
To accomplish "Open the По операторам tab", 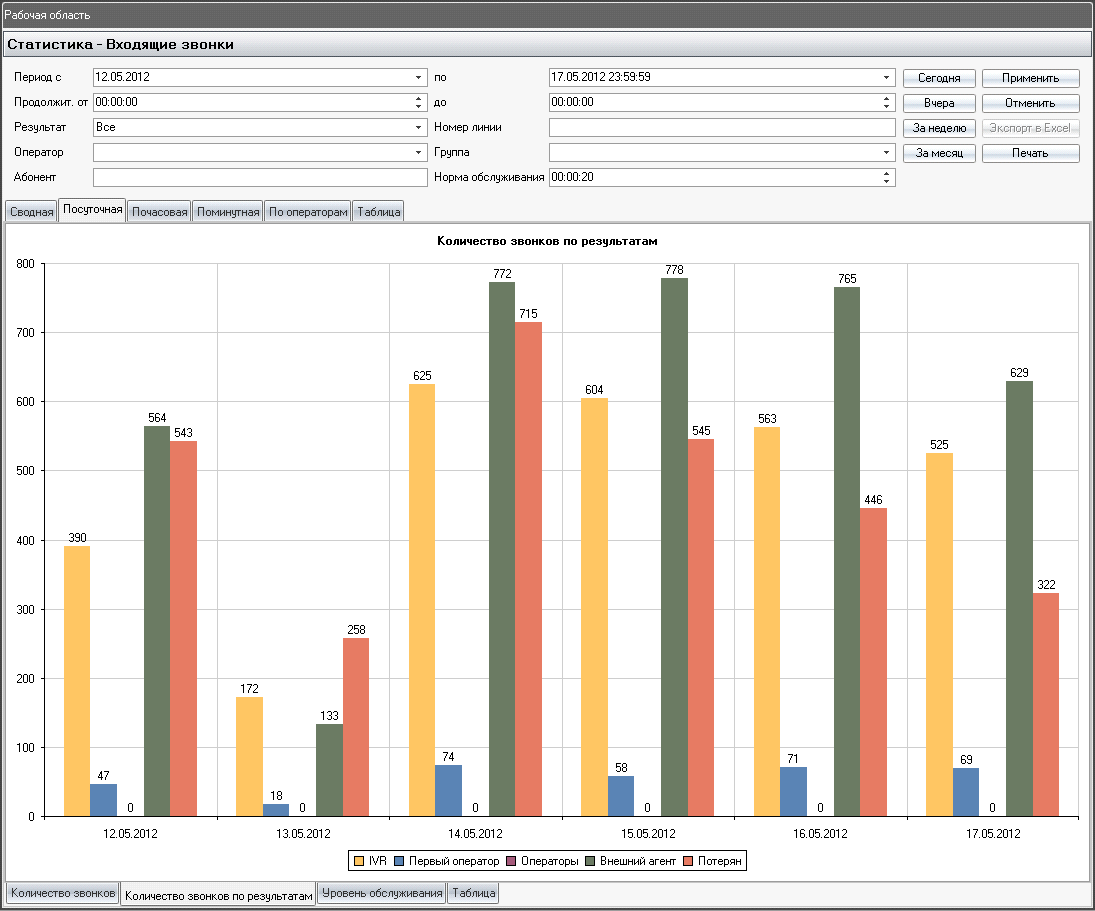I will click(308, 212).
